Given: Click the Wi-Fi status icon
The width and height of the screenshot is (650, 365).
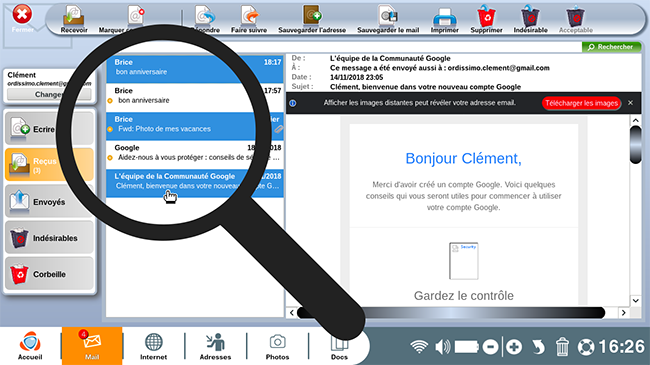Looking at the screenshot, I should coord(419,347).
